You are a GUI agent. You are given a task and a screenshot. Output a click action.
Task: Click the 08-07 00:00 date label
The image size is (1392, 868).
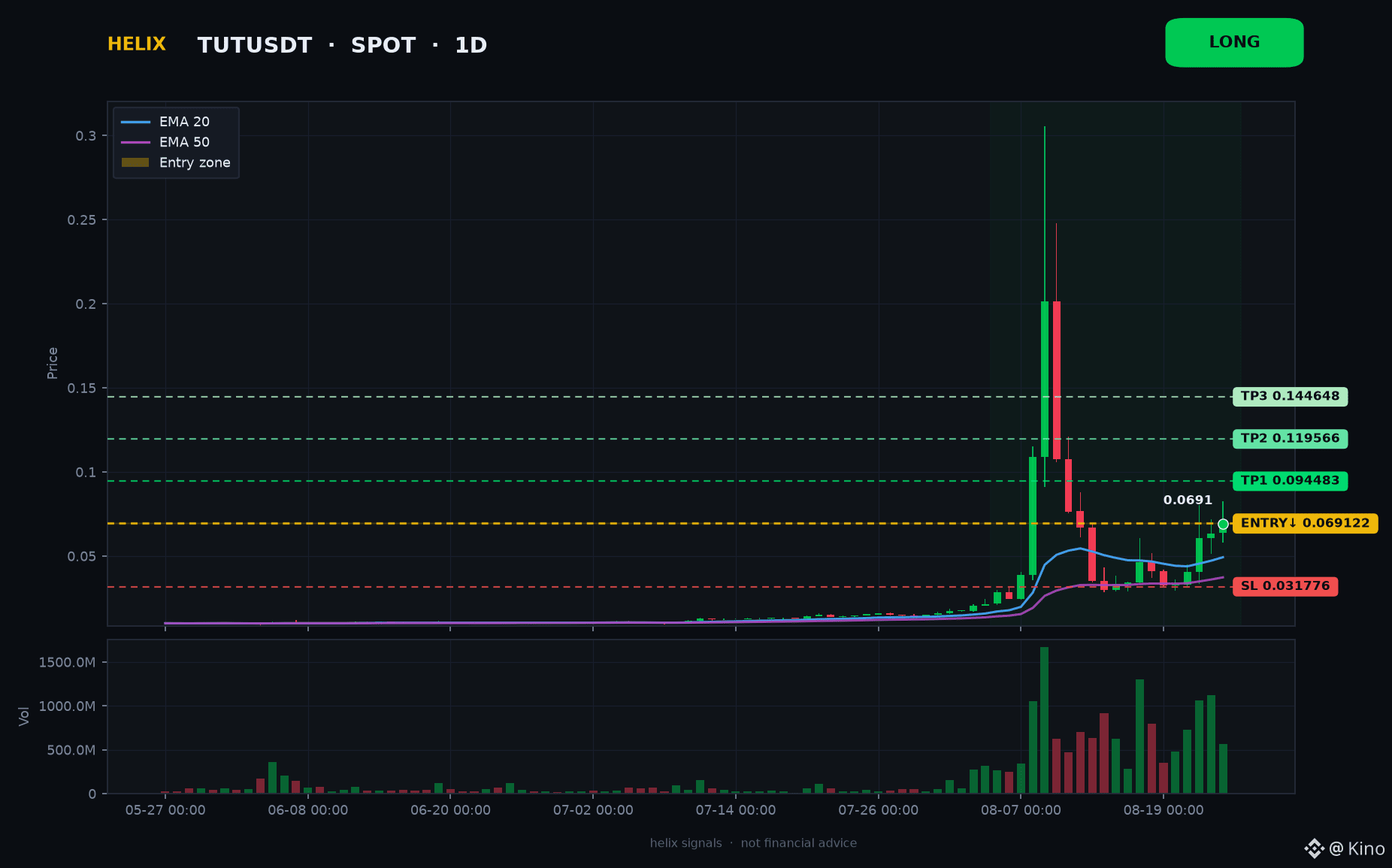pos(1021,810)
